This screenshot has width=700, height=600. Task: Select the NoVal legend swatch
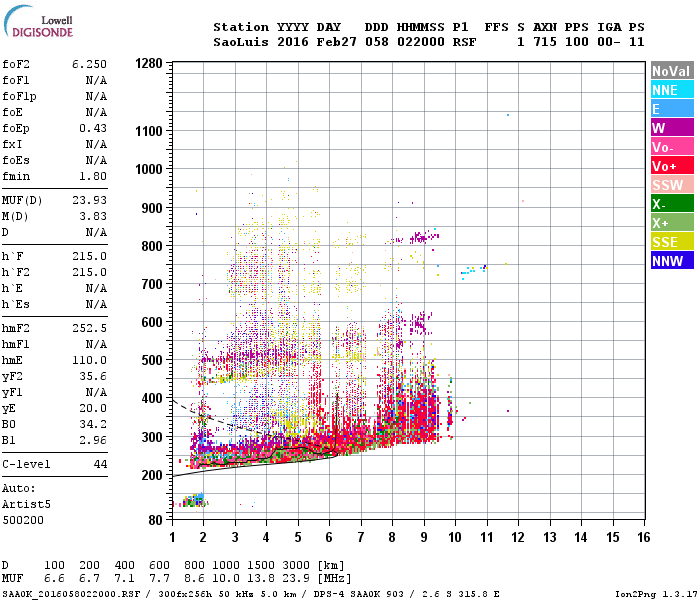(672, 71)
